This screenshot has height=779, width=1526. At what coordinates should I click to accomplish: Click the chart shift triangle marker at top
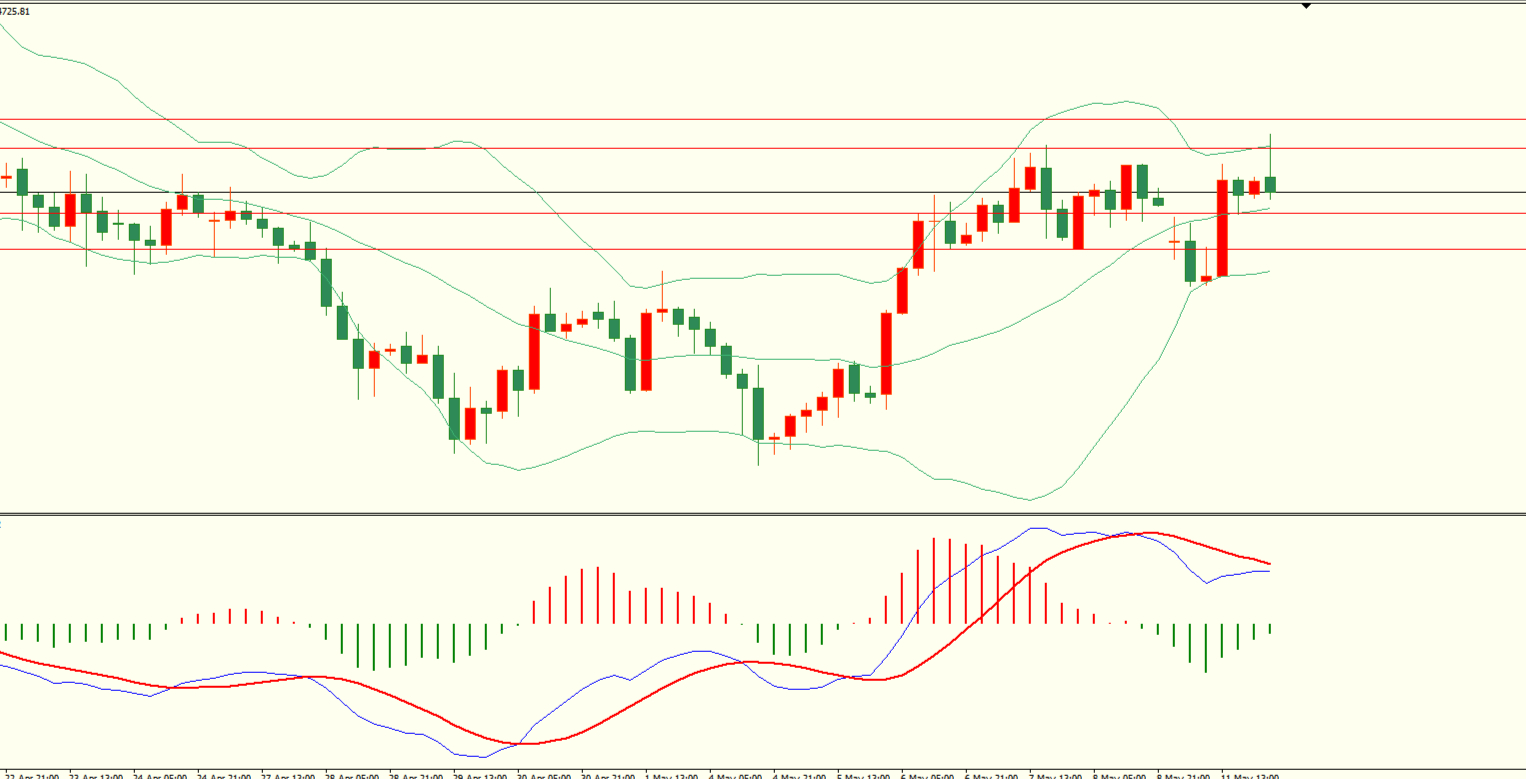click(1305, 6)
